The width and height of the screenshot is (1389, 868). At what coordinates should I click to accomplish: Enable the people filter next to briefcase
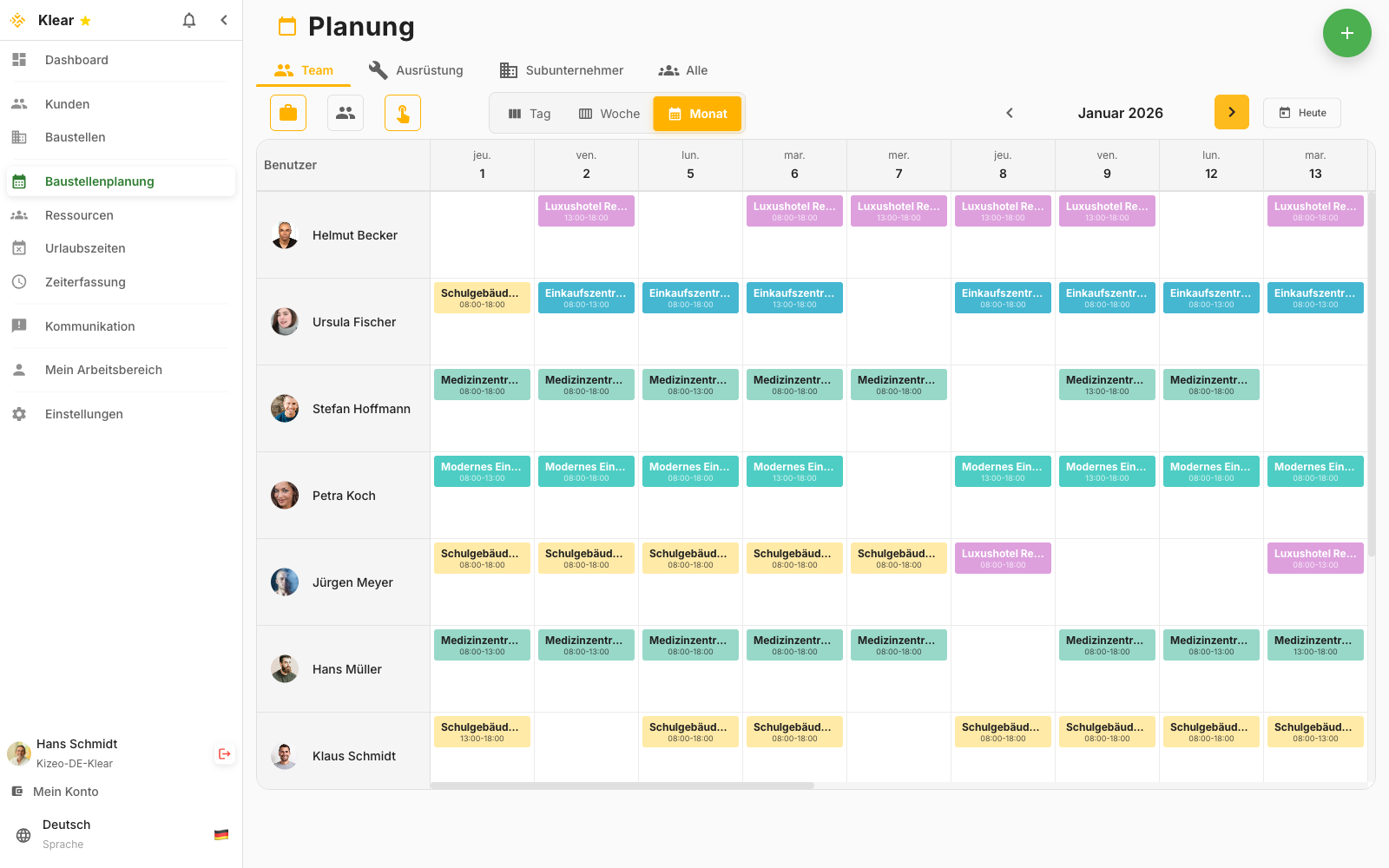346,113
